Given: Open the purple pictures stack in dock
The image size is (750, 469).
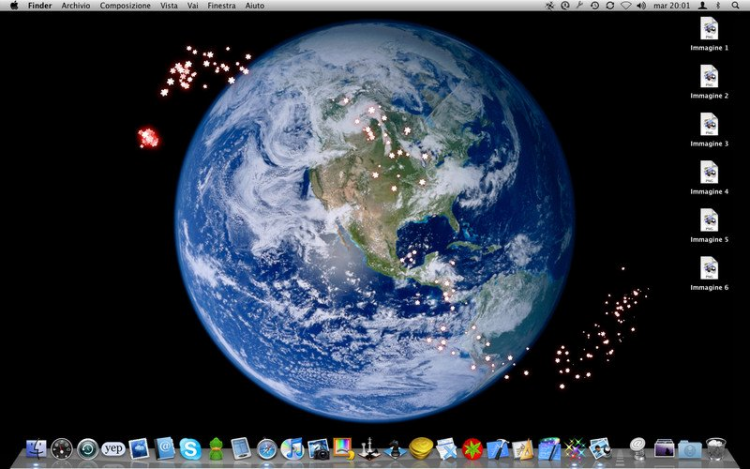Looking at the screenshot, I should coord(664,449).
